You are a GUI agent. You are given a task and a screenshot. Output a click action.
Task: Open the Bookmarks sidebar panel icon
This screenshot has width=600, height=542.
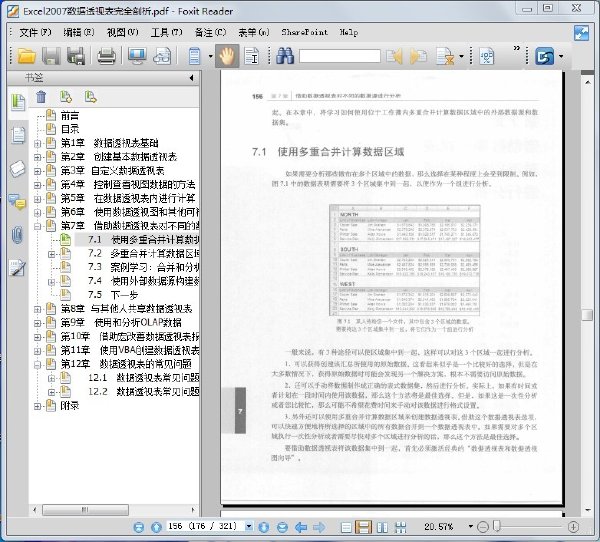click(18, 102)
